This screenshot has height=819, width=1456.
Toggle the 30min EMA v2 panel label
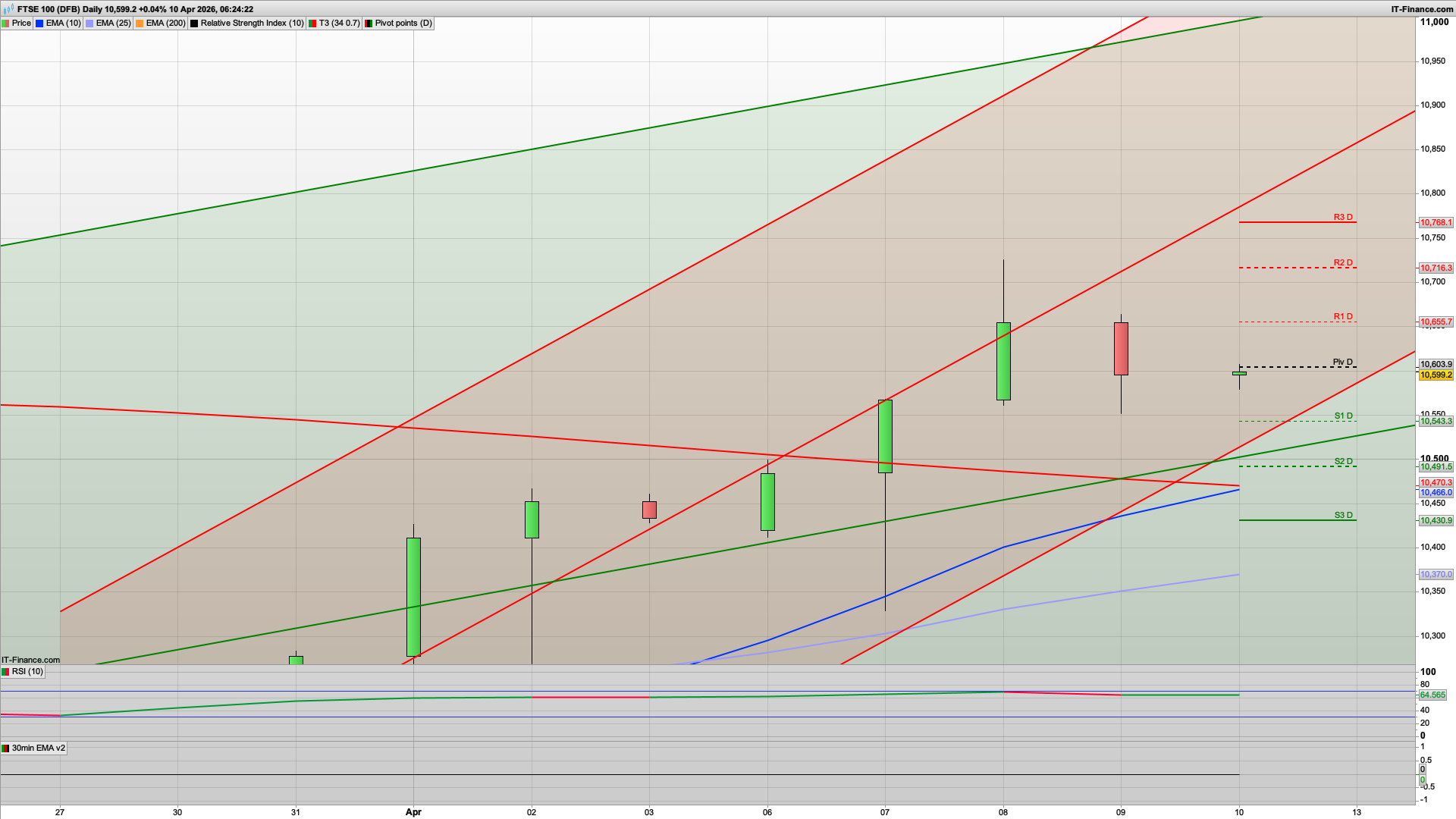pyautogui.click(x=34, y=748)
